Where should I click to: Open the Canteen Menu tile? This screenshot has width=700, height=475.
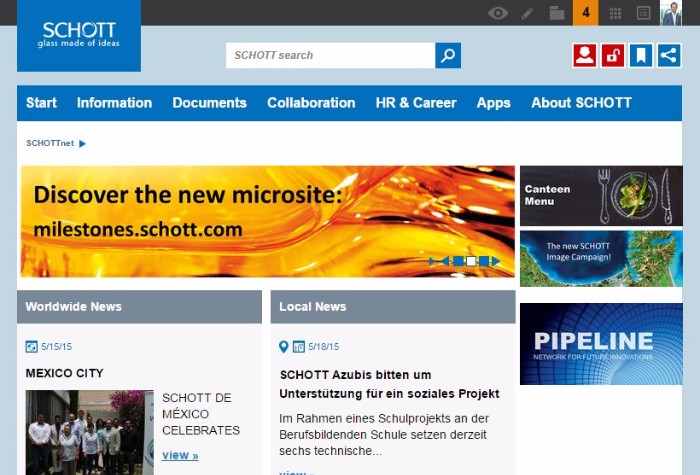601,196
